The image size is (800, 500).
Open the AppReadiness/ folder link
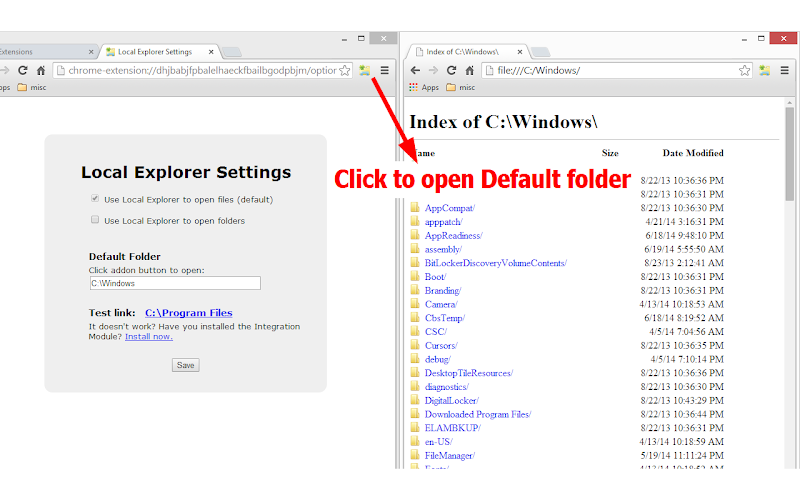coord(453,235)
